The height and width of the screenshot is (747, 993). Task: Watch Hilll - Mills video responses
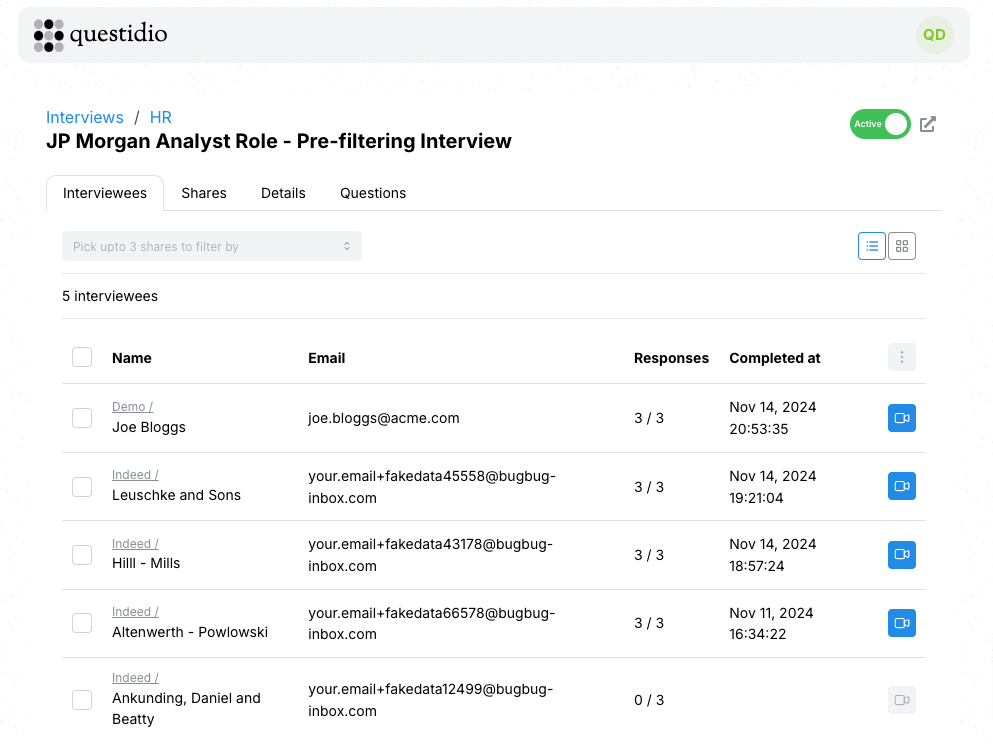902,555
